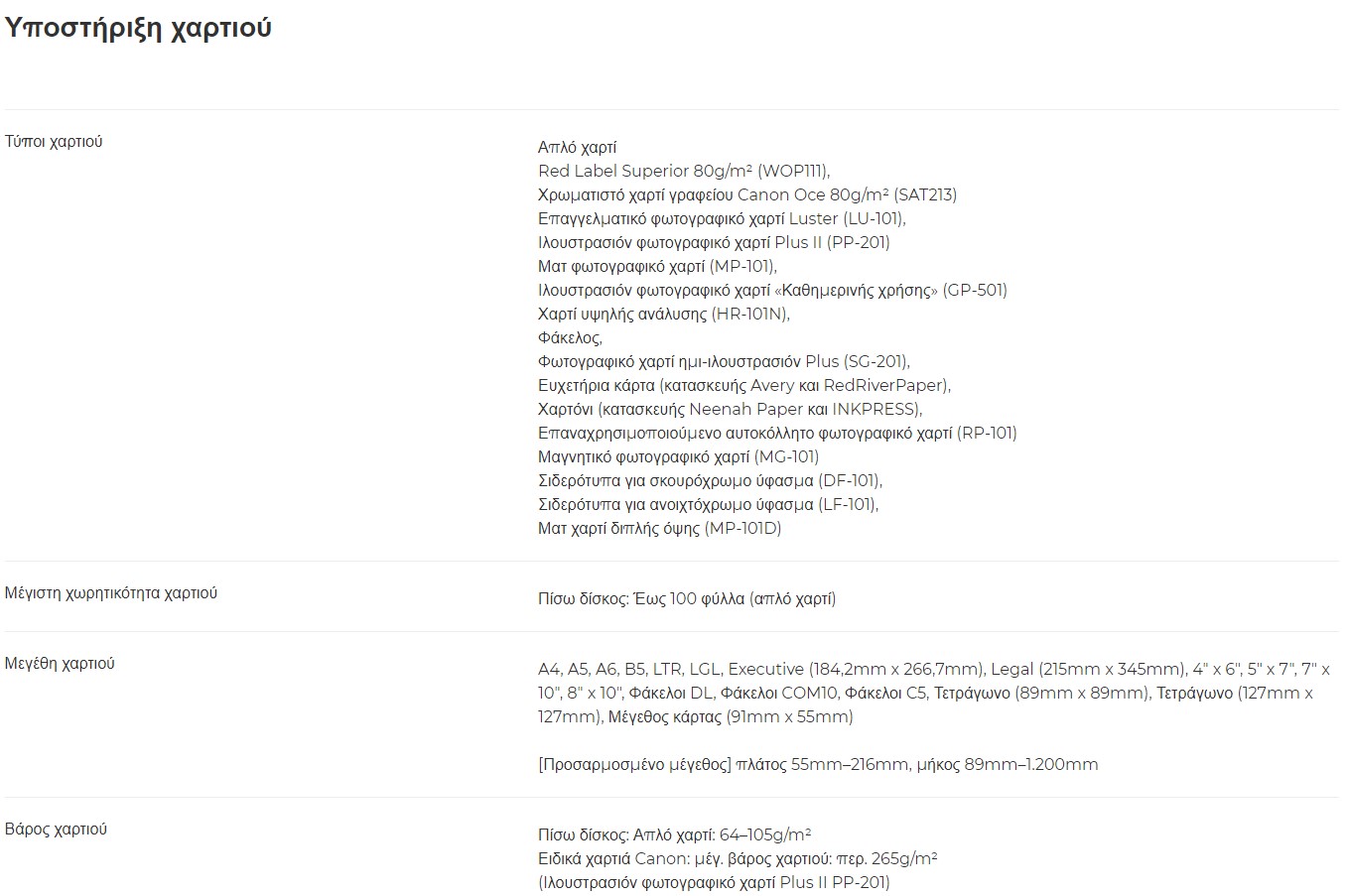Click the Canon Oce 80g/m² (SAT213) line
This screenshot has height=896, width=1347.
tap(747, 194)
